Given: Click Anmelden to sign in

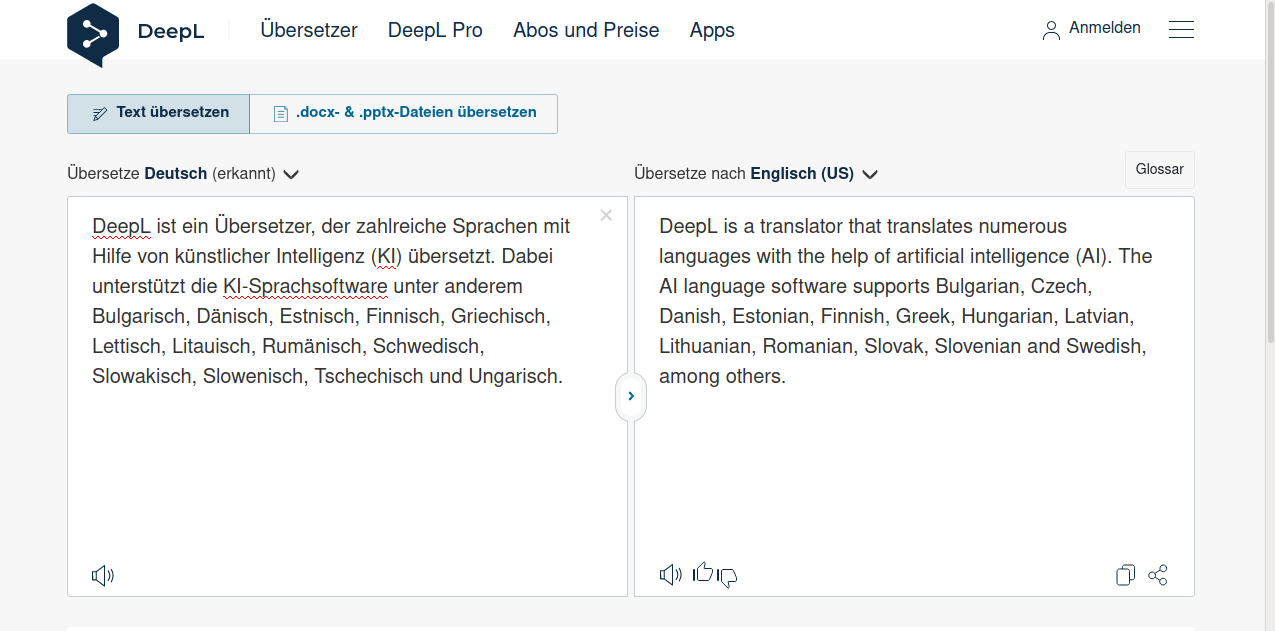Looking at the screenshot, I should click(x=1092, y=29).
